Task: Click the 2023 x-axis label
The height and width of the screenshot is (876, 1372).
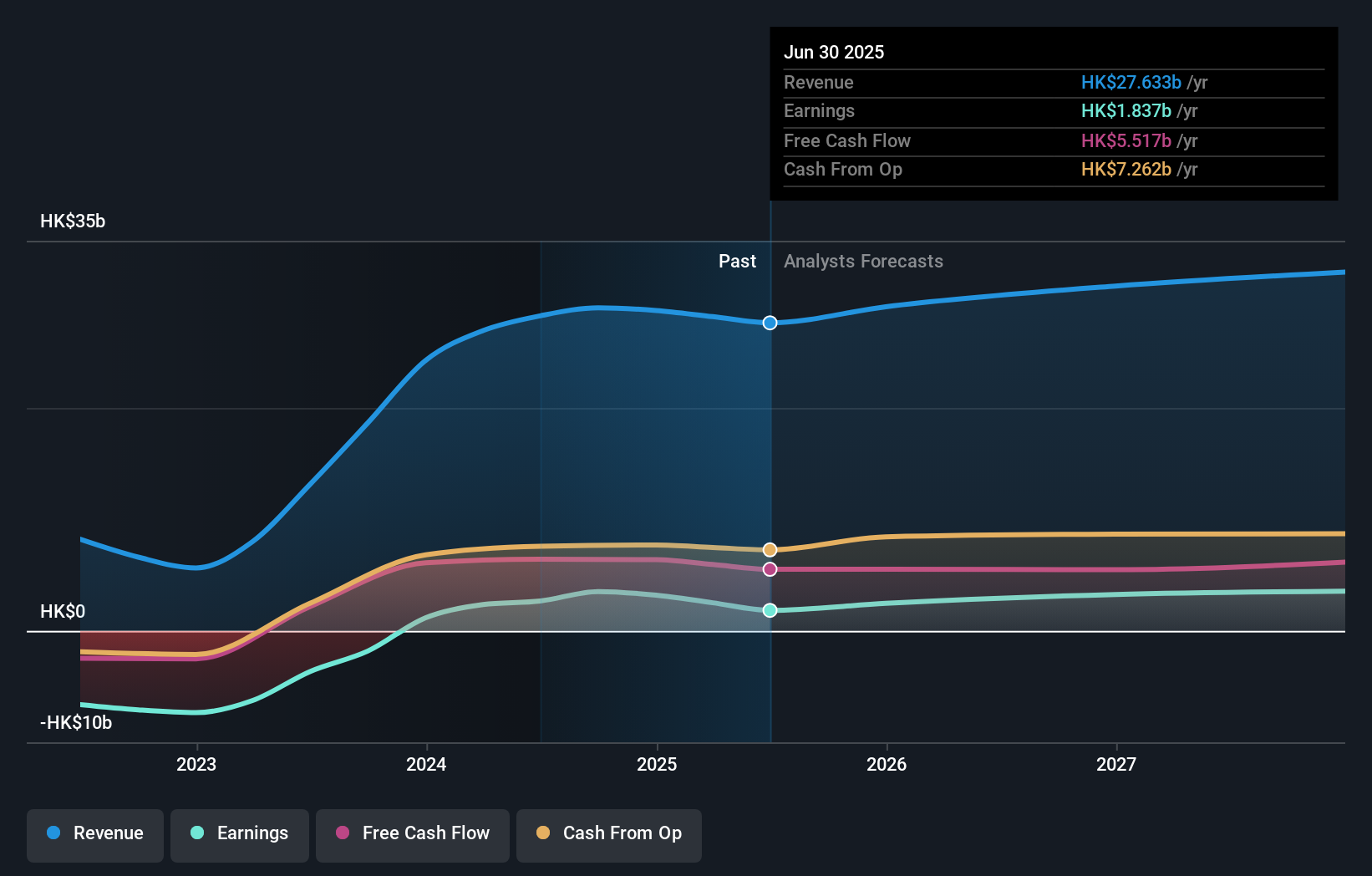Action: pos(196,764)
